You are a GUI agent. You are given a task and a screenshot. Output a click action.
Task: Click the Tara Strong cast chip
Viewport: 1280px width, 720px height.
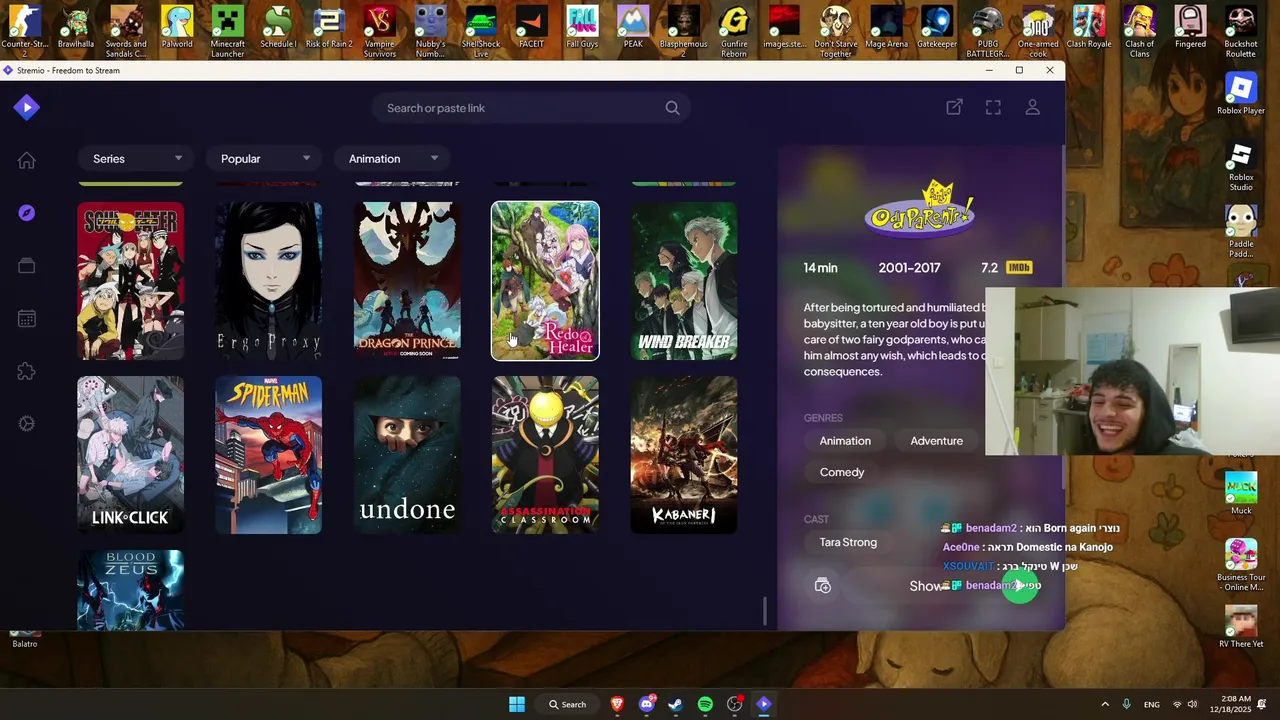848,542
